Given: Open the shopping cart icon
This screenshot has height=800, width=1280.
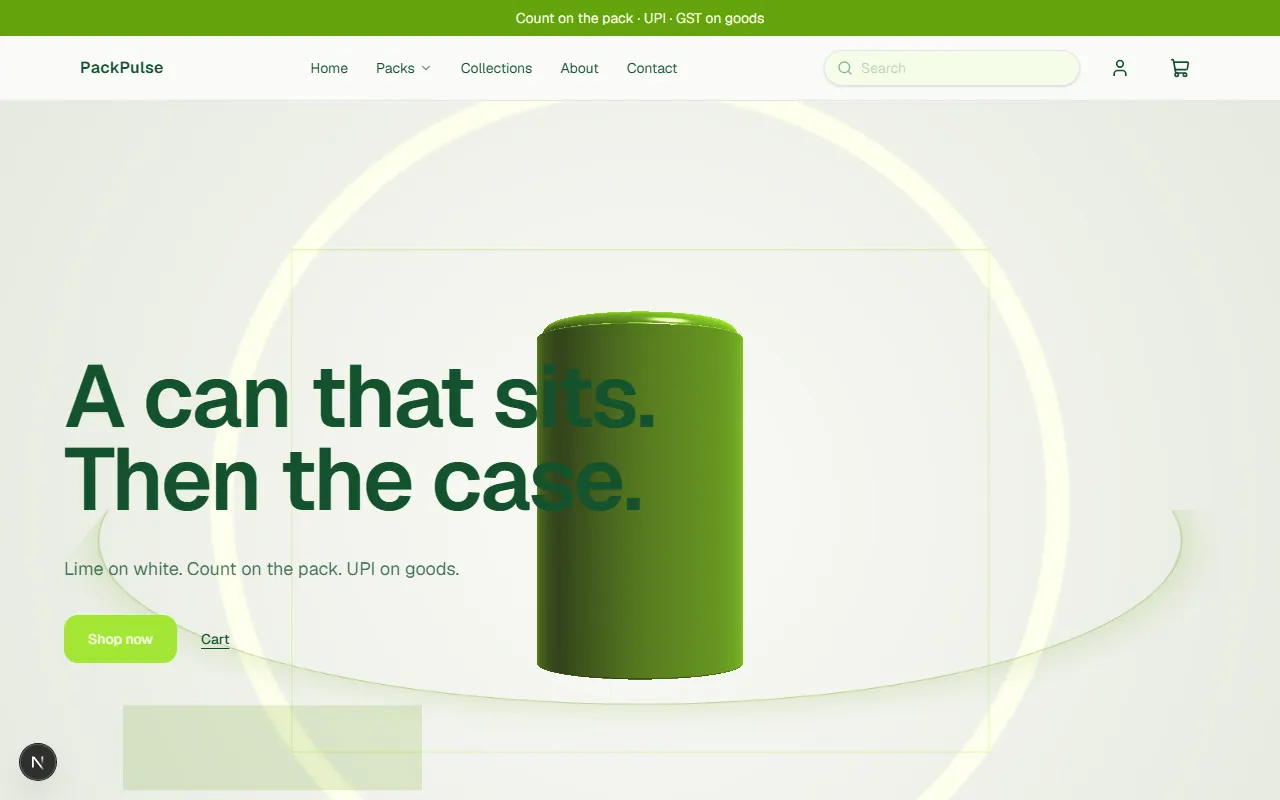Looking at the screenshot, I should coord(1180,68).
